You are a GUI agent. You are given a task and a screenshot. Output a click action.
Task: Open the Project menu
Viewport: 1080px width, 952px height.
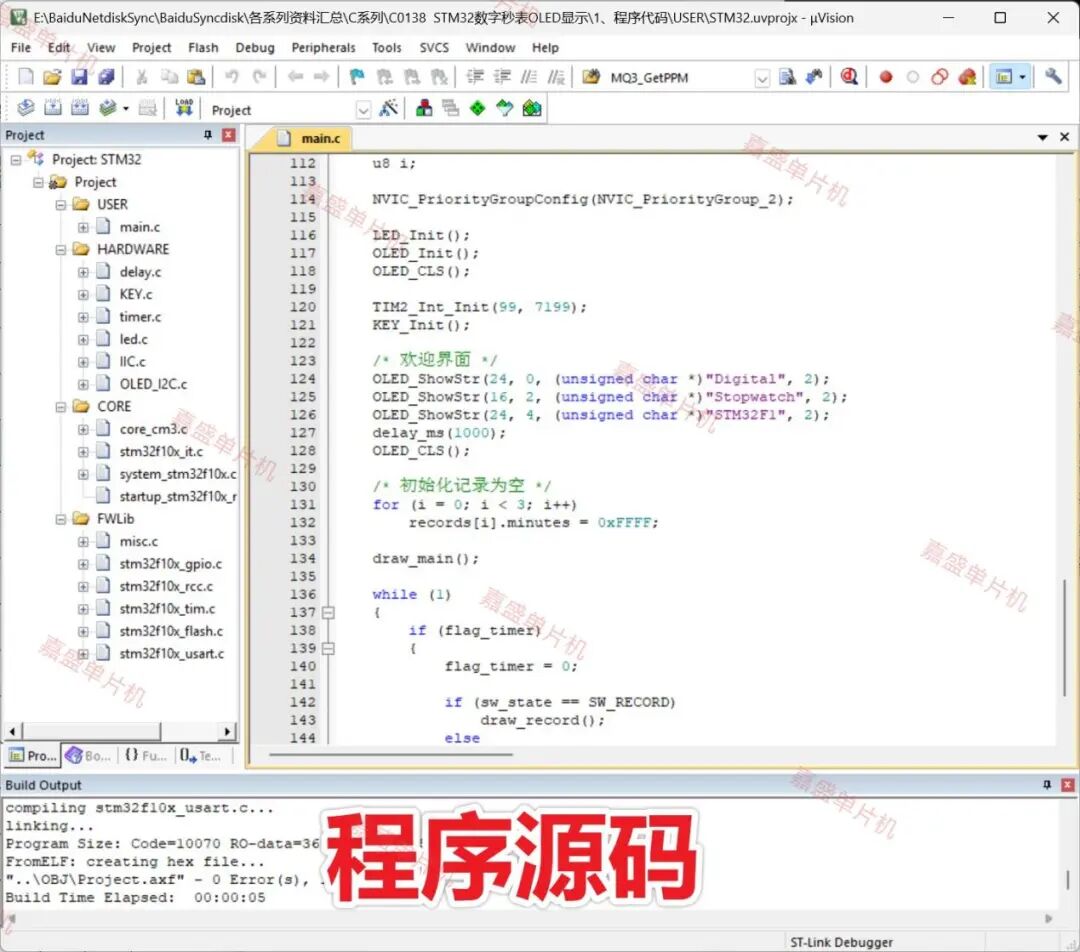[152, 48]
